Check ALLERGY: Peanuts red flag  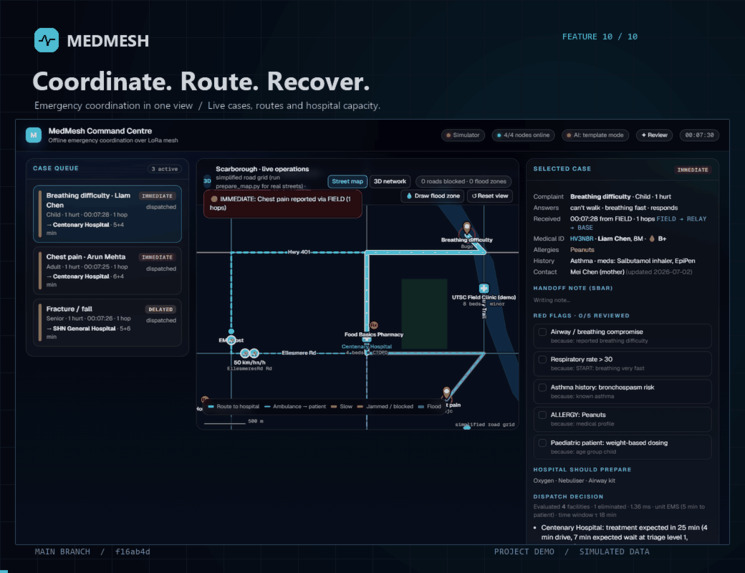[542, 415]
